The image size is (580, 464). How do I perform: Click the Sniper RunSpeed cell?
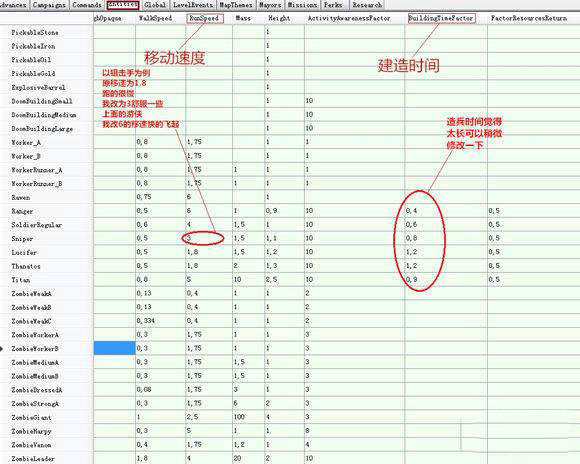click(209, 239)
